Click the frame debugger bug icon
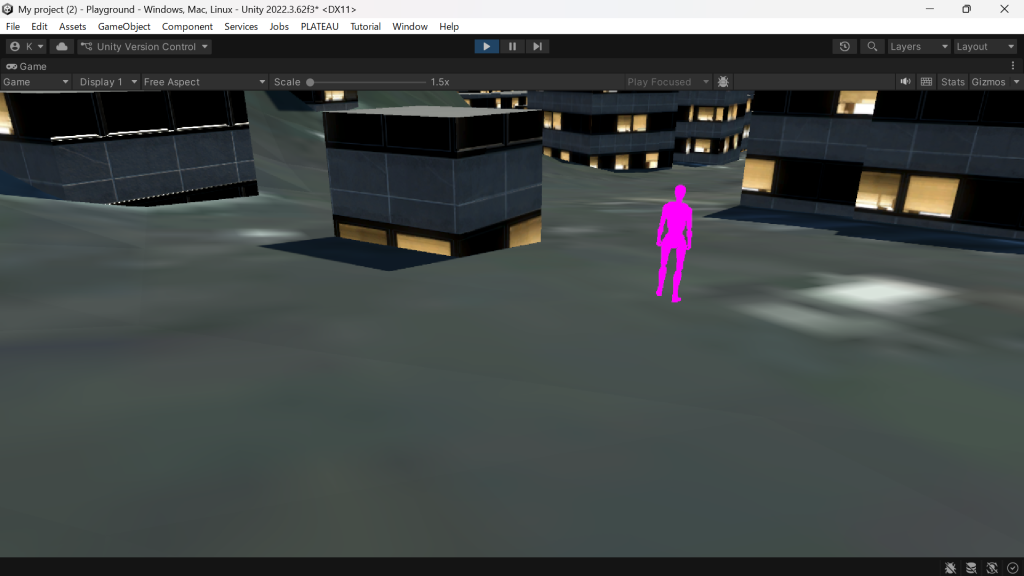 point(723,82)
